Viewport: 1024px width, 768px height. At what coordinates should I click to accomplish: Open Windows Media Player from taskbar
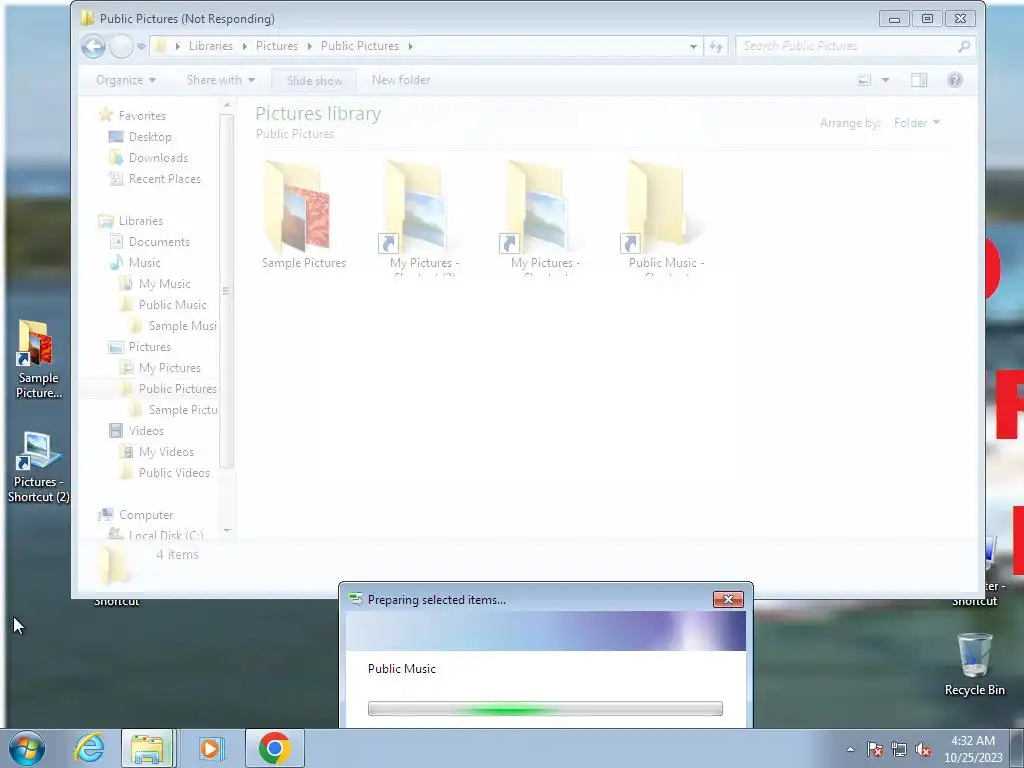[210, 748]
